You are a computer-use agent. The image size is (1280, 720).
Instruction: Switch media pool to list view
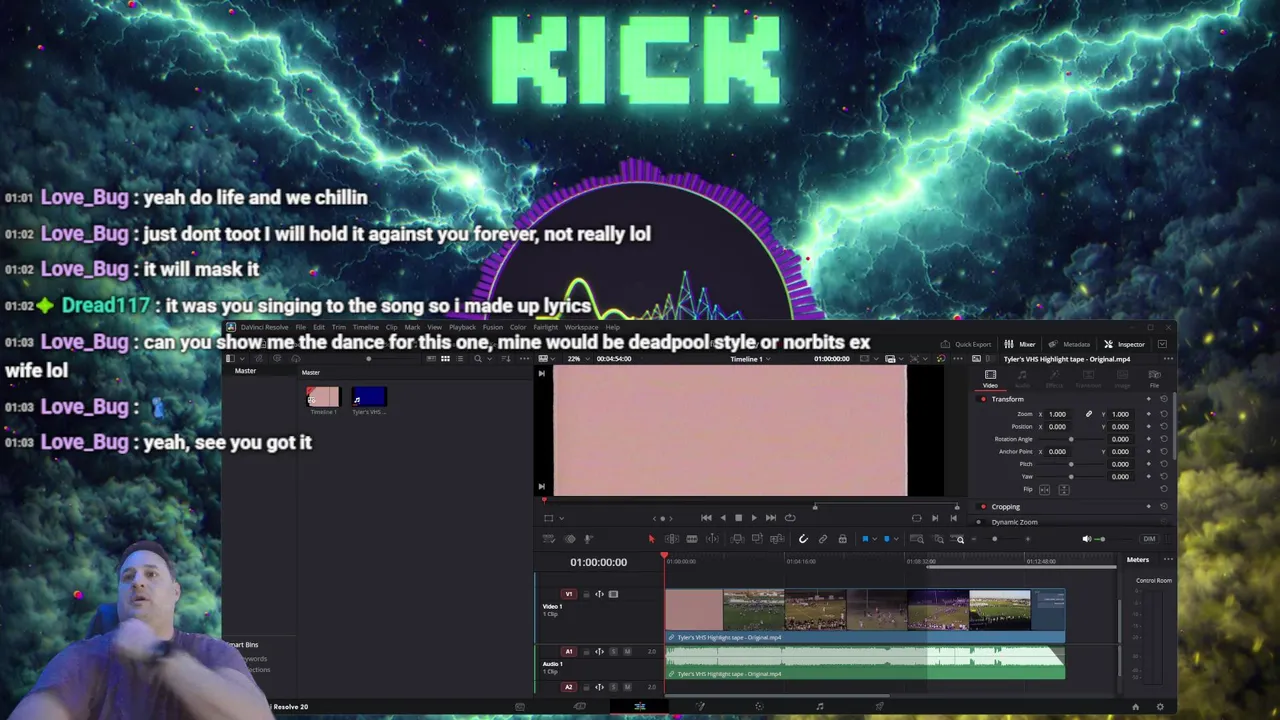coord(460,358)
